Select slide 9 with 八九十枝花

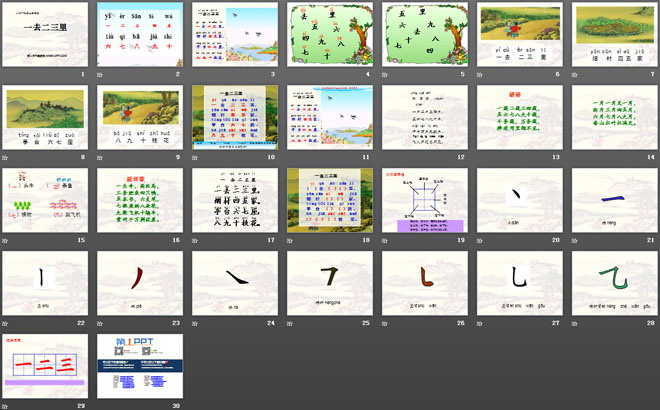pyautogui.click(x=140, y=117)
